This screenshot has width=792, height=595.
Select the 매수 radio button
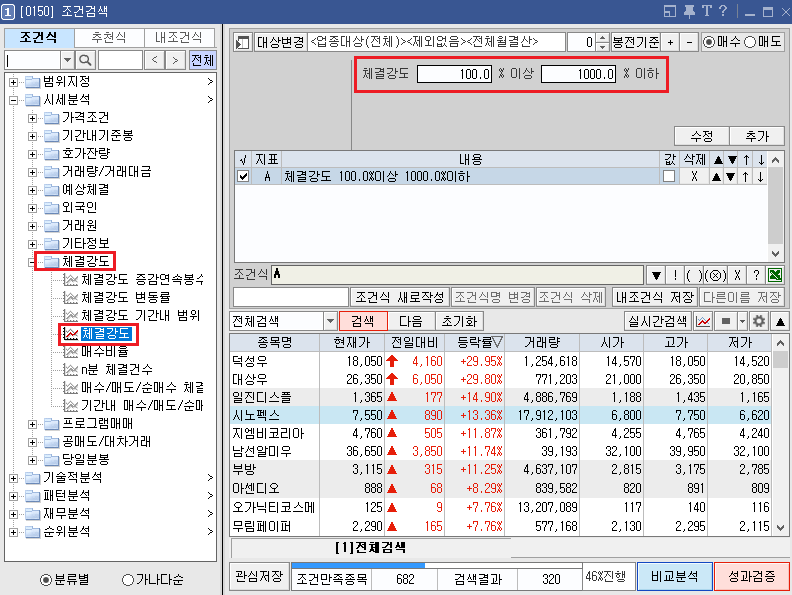pyautogui.click(x=709, y=42)
